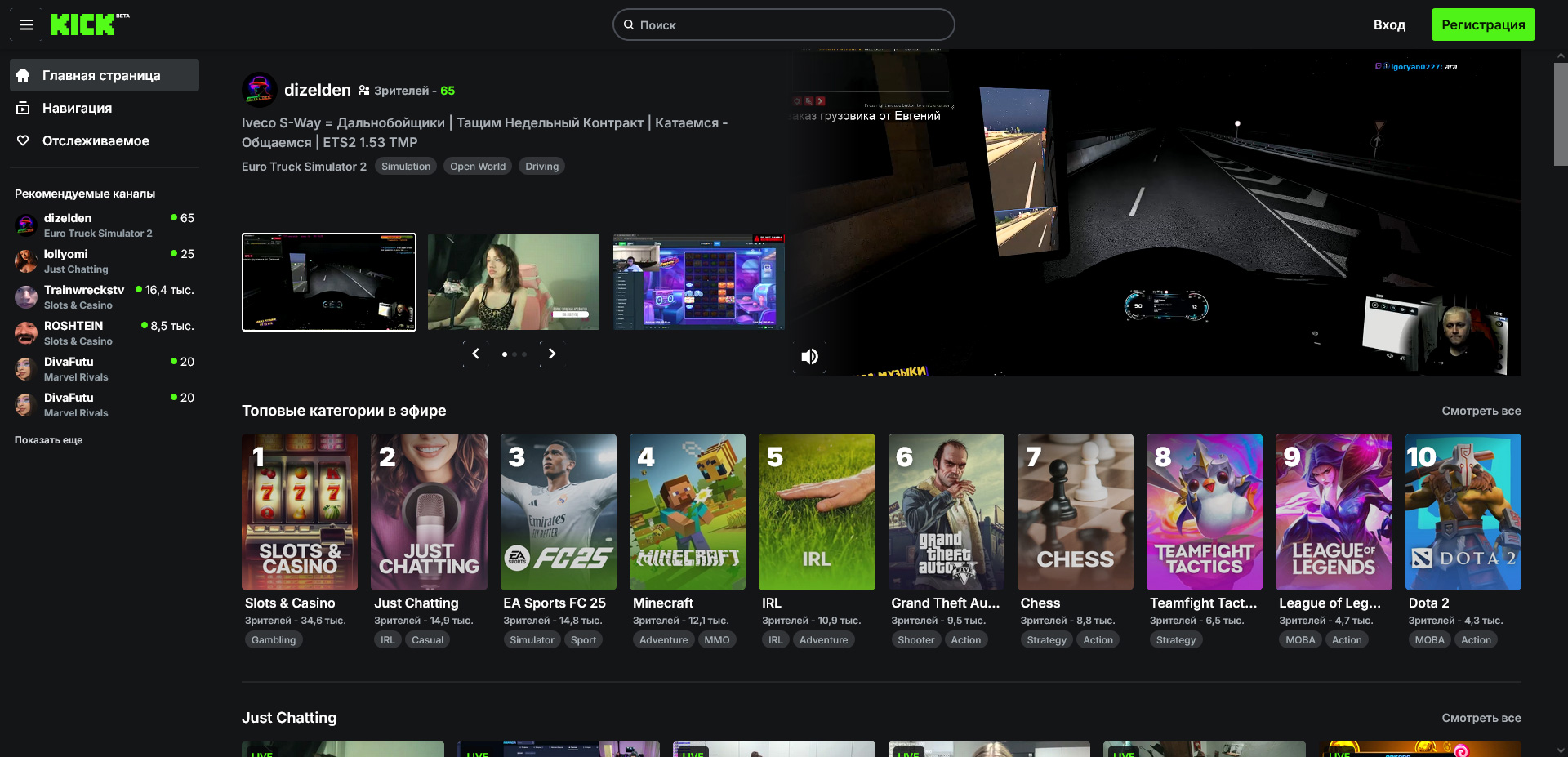Mute the featured stream volume
This screenshot has width=1568, height=757.
(809, 356)
